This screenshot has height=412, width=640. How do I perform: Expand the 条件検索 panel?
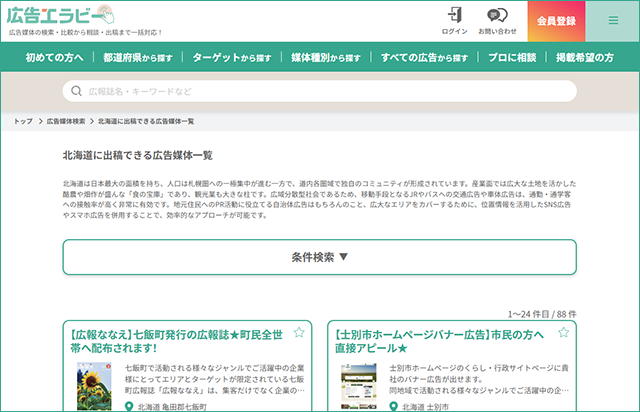(x=319, y=257)
